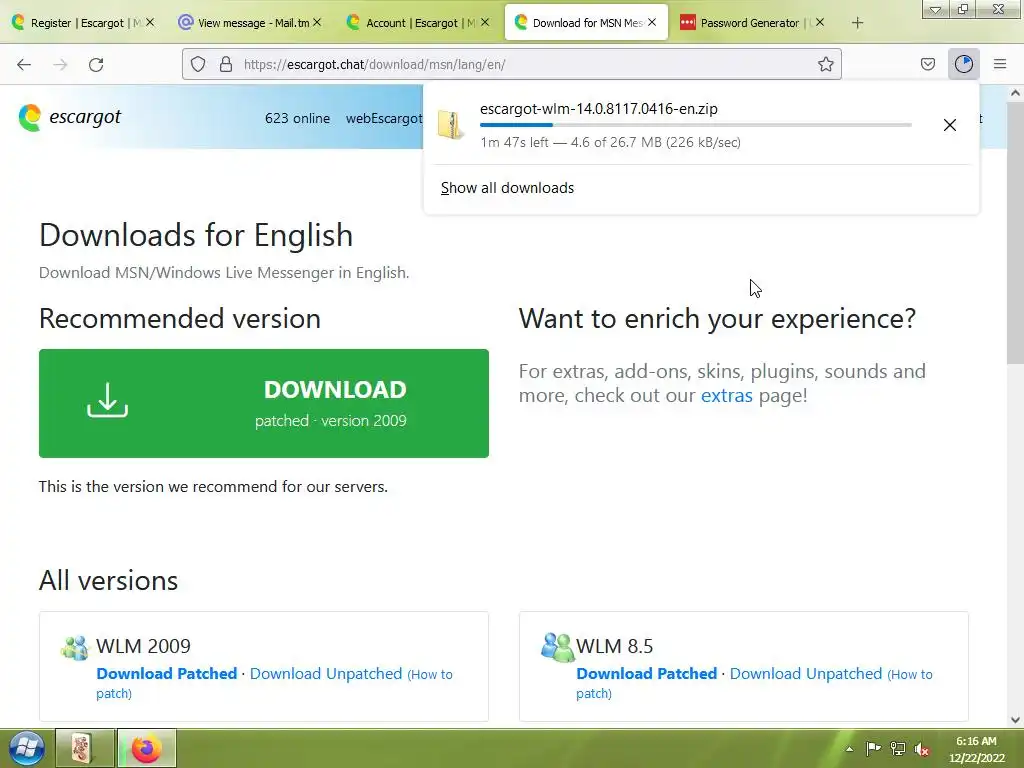Click the scrollbar up arrow

pyautogui.click(x=1015, y=93)
